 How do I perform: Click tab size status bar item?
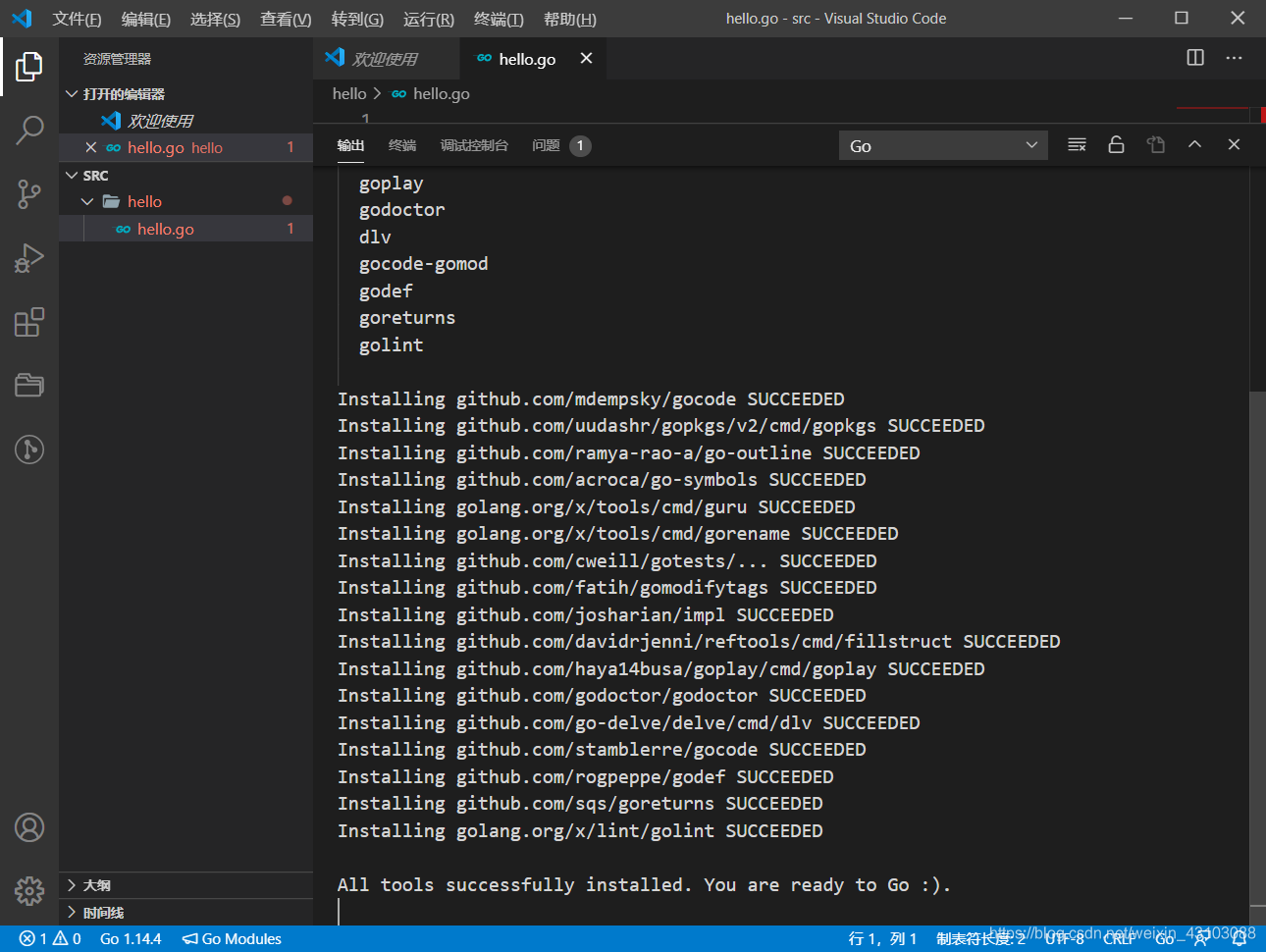pos(980,939)
